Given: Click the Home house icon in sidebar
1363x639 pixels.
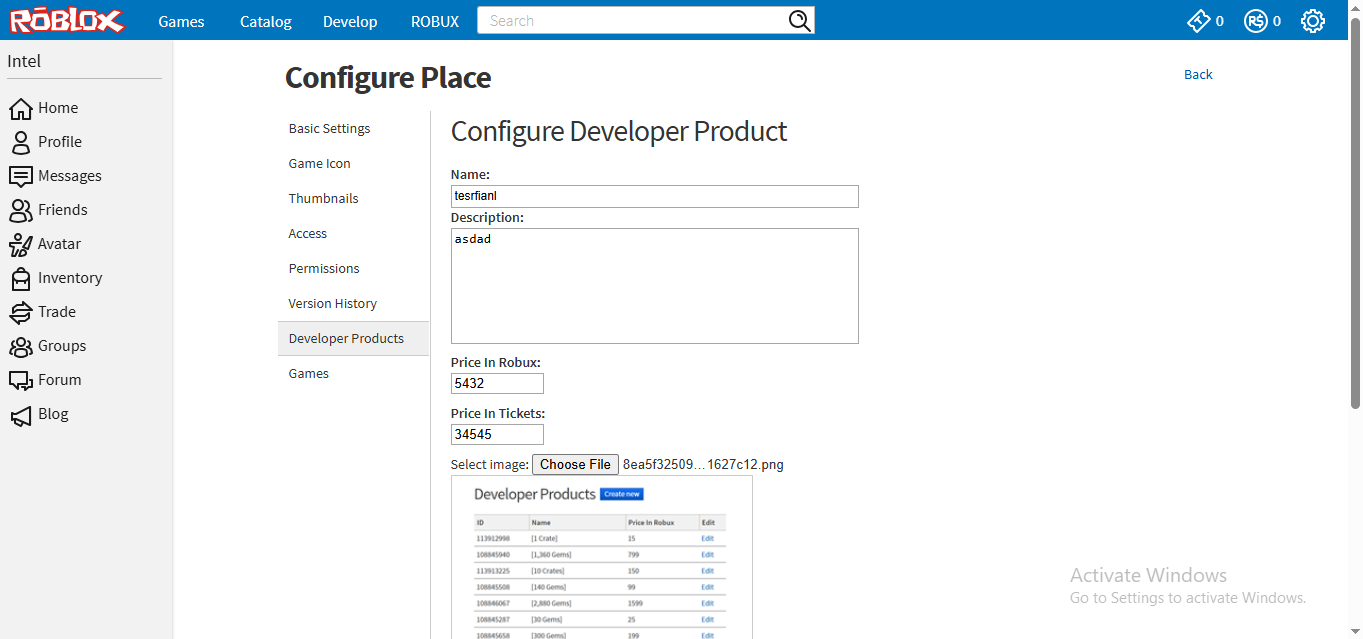Looking at the screenshot, I should click(21, 108).
